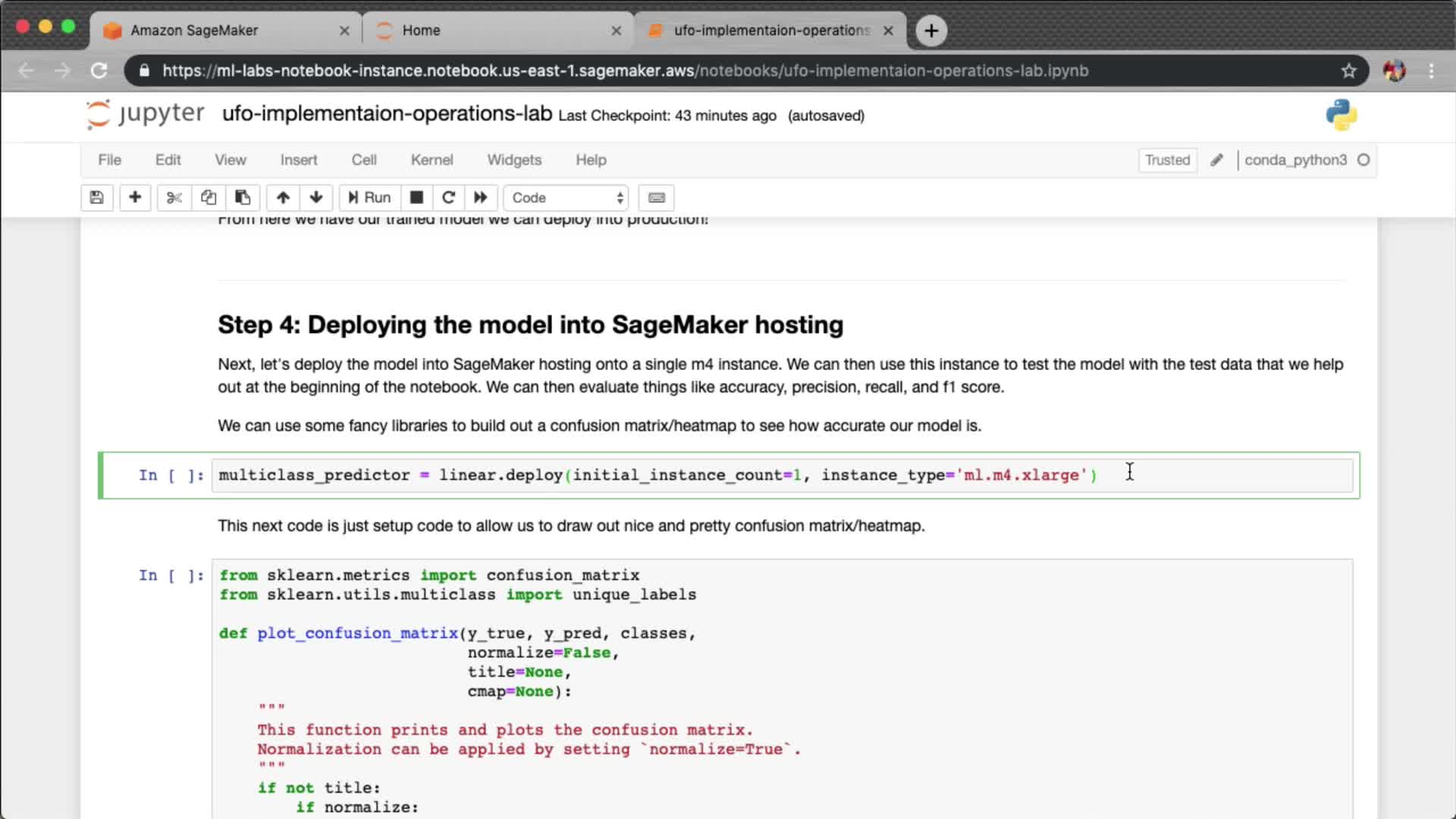Open the Code cell type dropdown
Viewport: 1456px width, 819px height.
(566, 198)
